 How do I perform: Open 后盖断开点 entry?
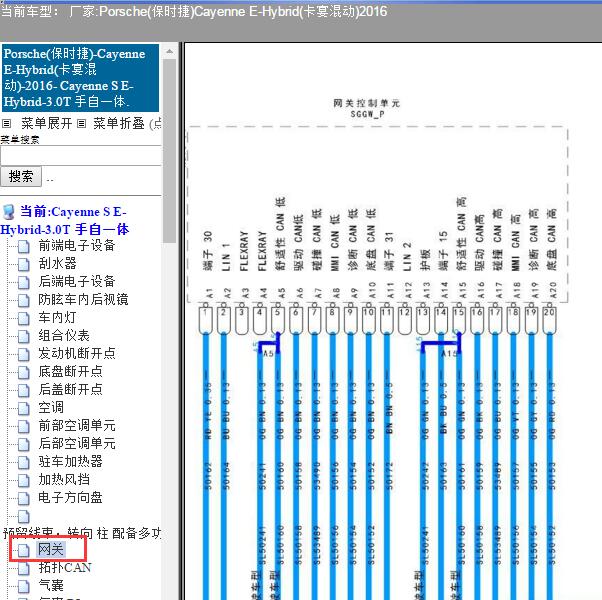point(70,389)
